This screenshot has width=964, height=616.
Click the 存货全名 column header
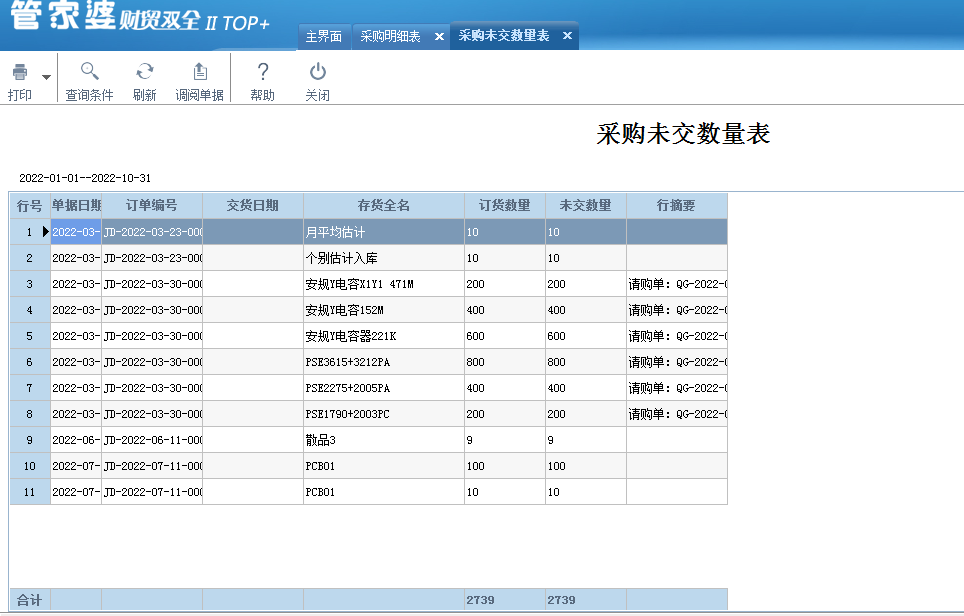384,204
